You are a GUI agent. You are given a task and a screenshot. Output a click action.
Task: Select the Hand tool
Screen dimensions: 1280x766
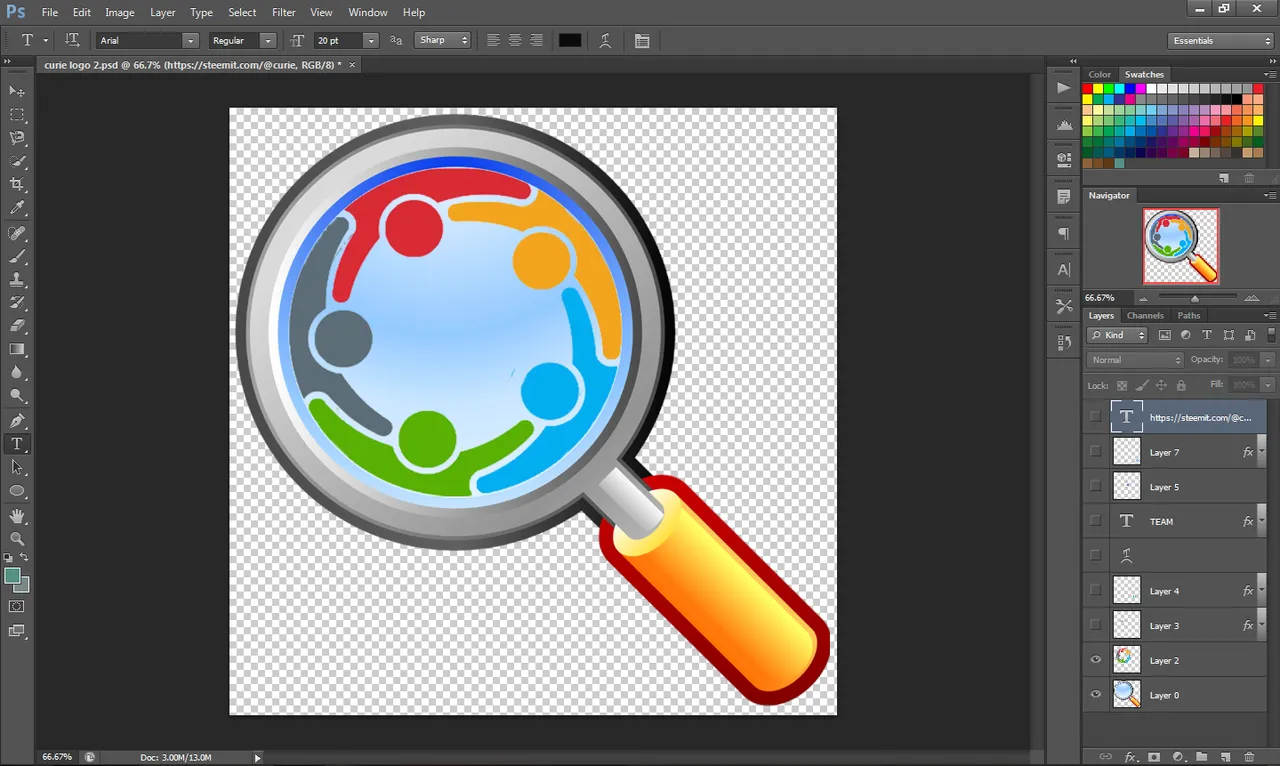(x=17, y=515)
